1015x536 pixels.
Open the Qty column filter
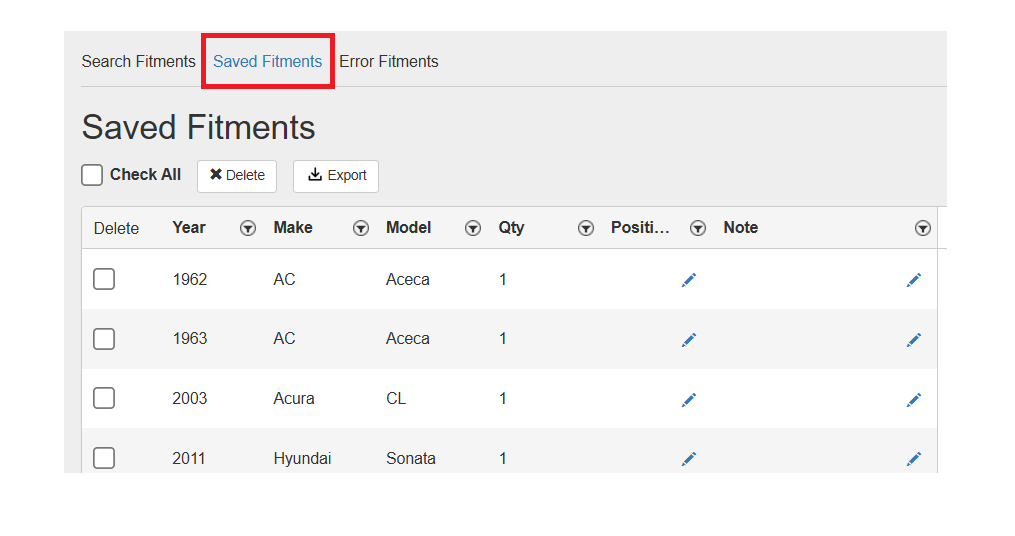pos(586,228)
